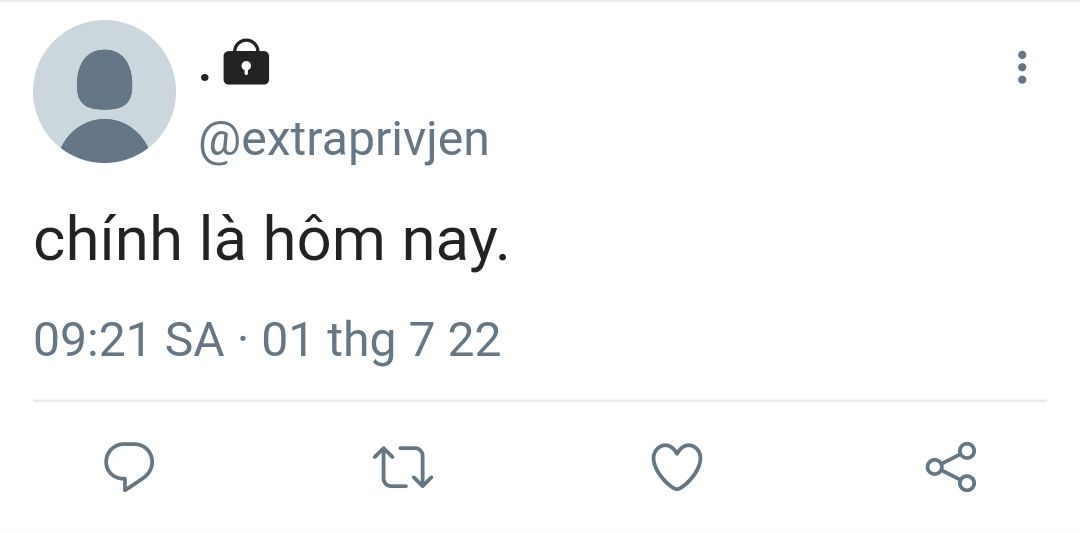Click the word 'hôm' in the tweet
The height and width of the screenshot is (533, 1080).
(323, 238)
